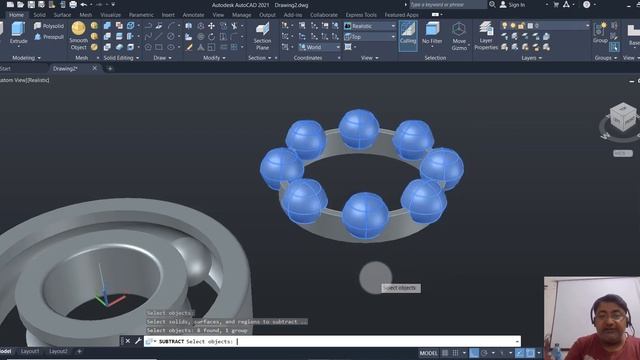Click the Plot printer icon

point(73,4)
